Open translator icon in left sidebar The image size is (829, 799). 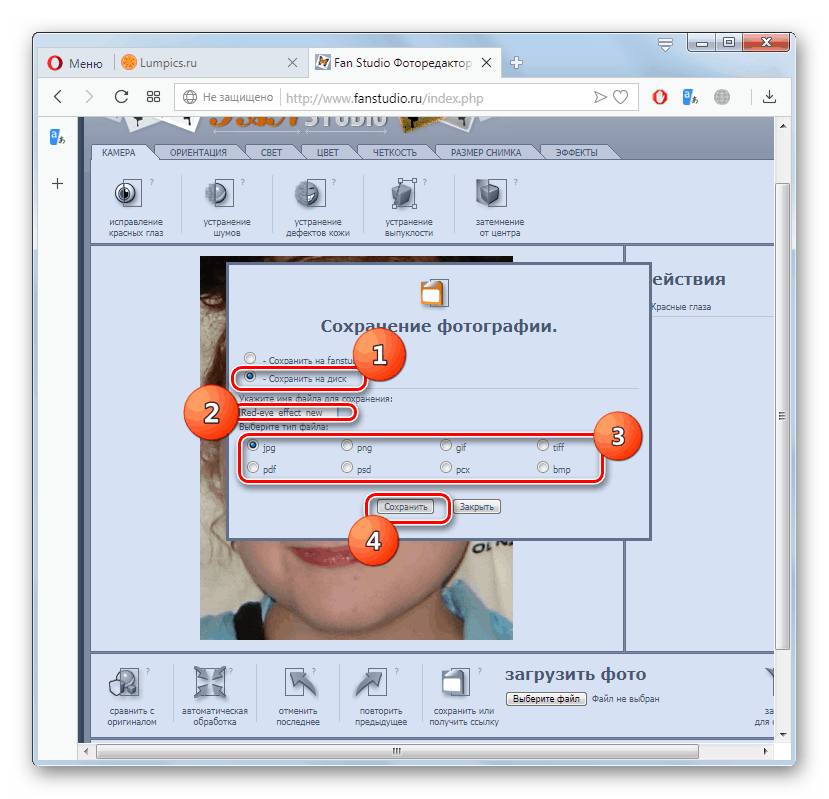pos(57,137)
